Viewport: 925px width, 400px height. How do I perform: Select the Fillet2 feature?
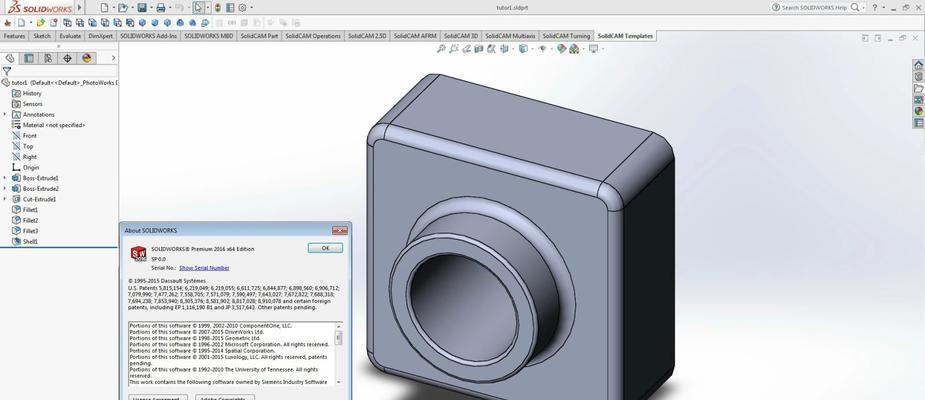[x=25, y=221]
